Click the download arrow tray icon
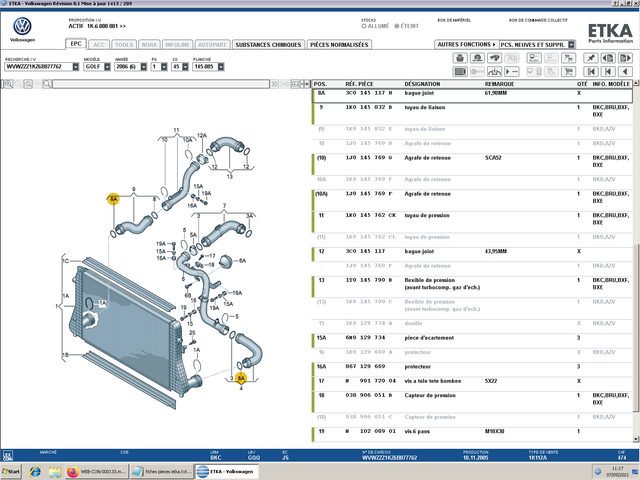This screenshot has width=640, height=480. (x=495, y=72)
